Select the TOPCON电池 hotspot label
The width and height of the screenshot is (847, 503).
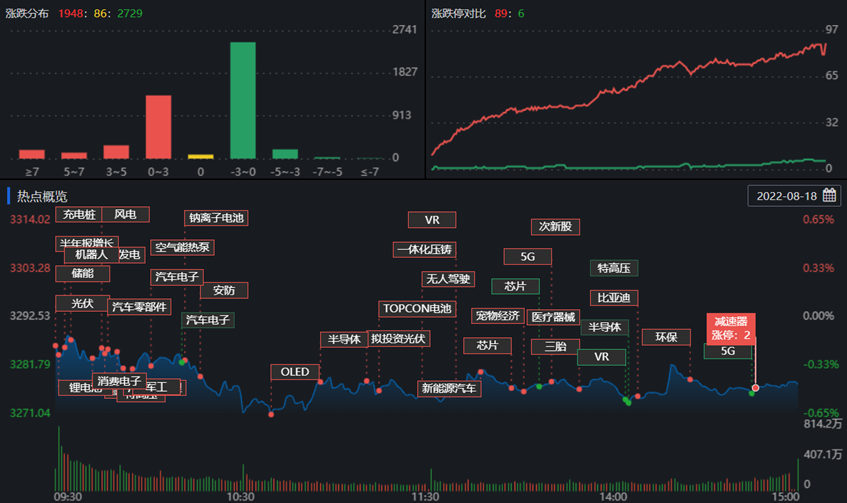point(417,309)
